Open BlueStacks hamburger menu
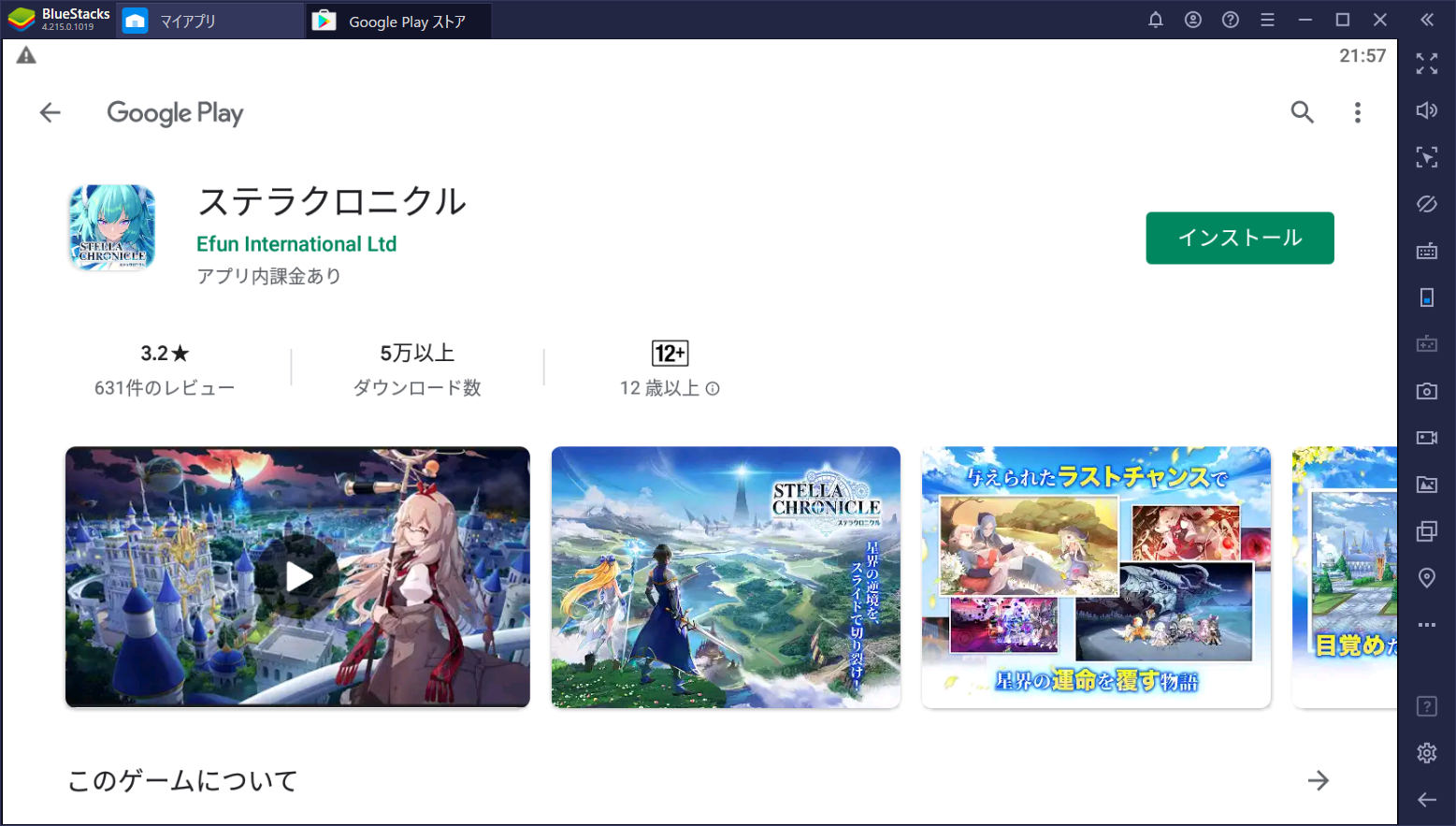The height and width of the screenshot is (826, 1456). pyautogui.click(x=1268, y=20)
